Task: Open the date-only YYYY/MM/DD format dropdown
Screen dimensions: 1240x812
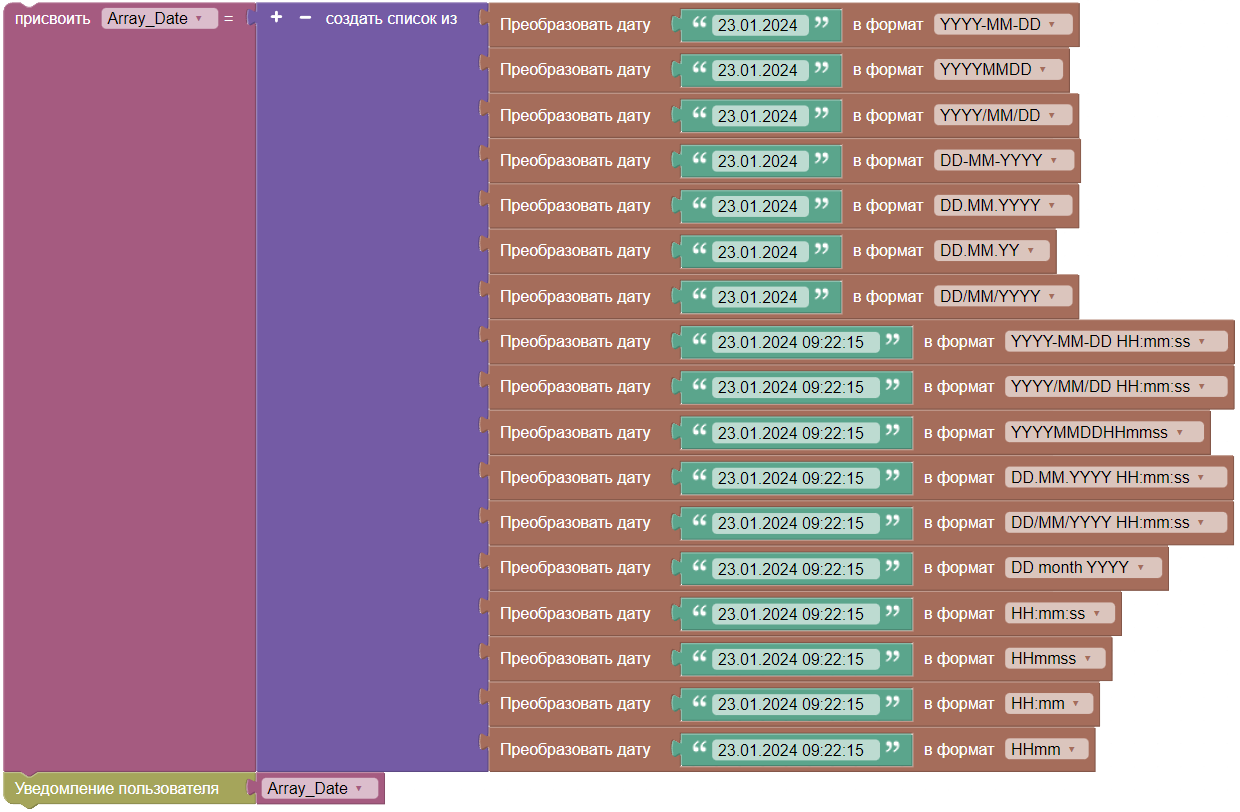Action: coord(1003,116)
